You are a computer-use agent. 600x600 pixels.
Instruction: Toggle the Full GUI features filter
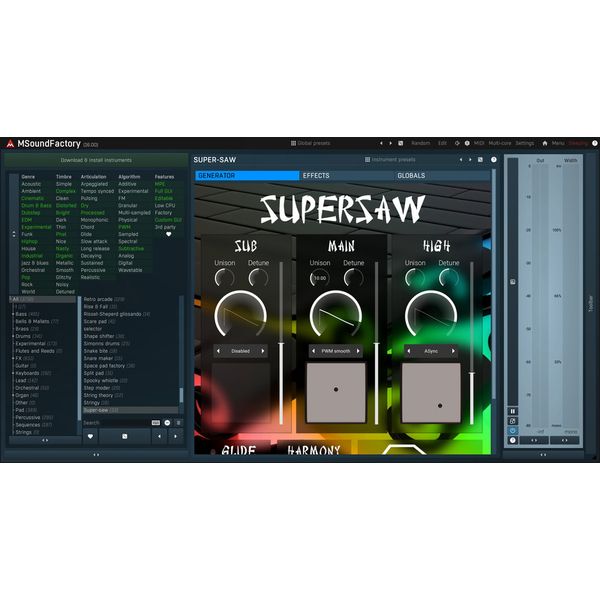click(164, 191)
